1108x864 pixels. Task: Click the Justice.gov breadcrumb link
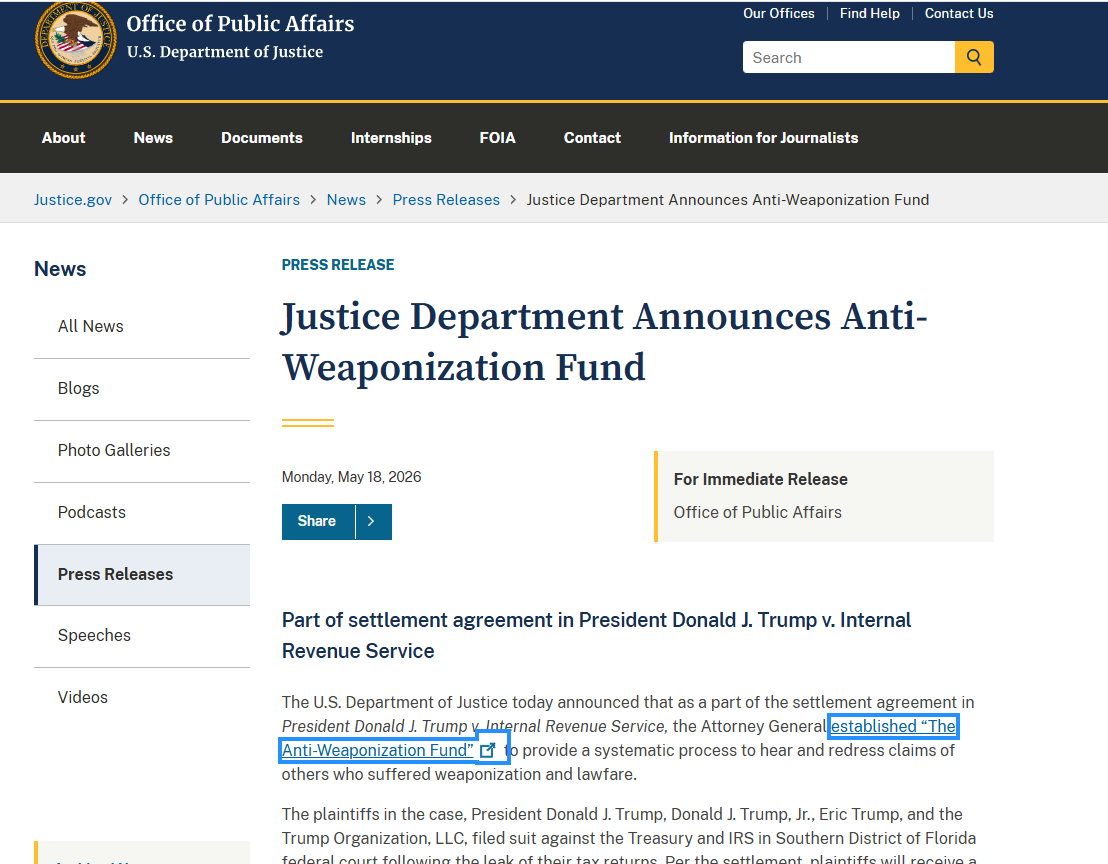73,200
